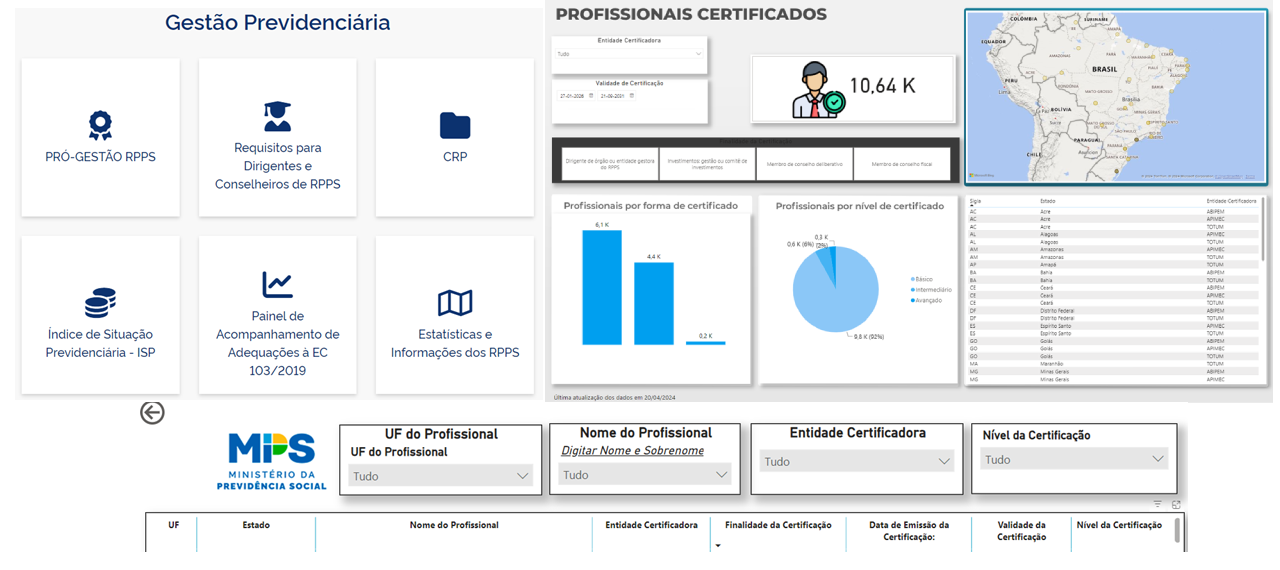Click the graduate icon for Requisitos para Dirigentes
This screenshot has height=570, width=1280.
277,116
